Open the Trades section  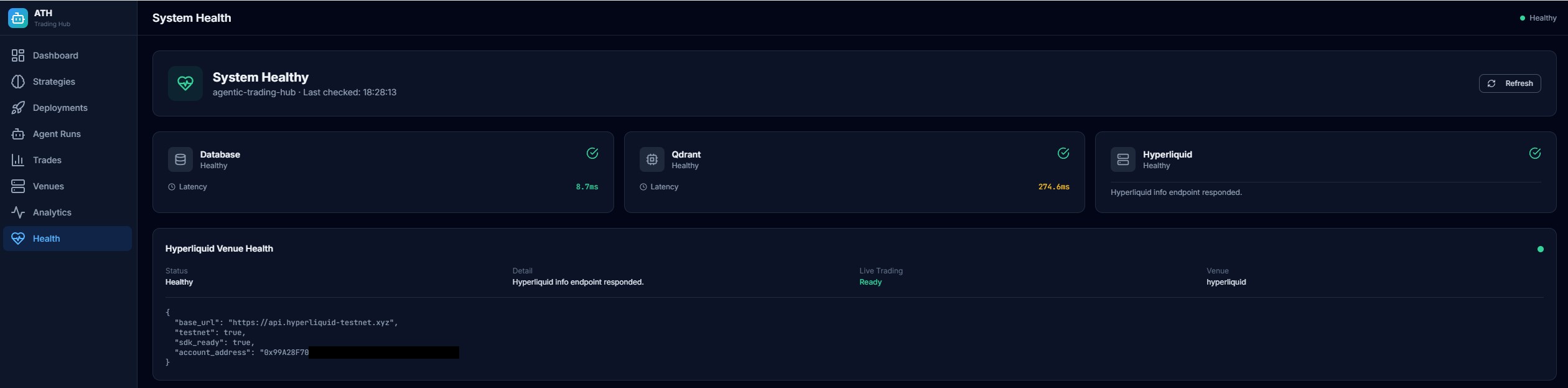[x=47, y=160]
